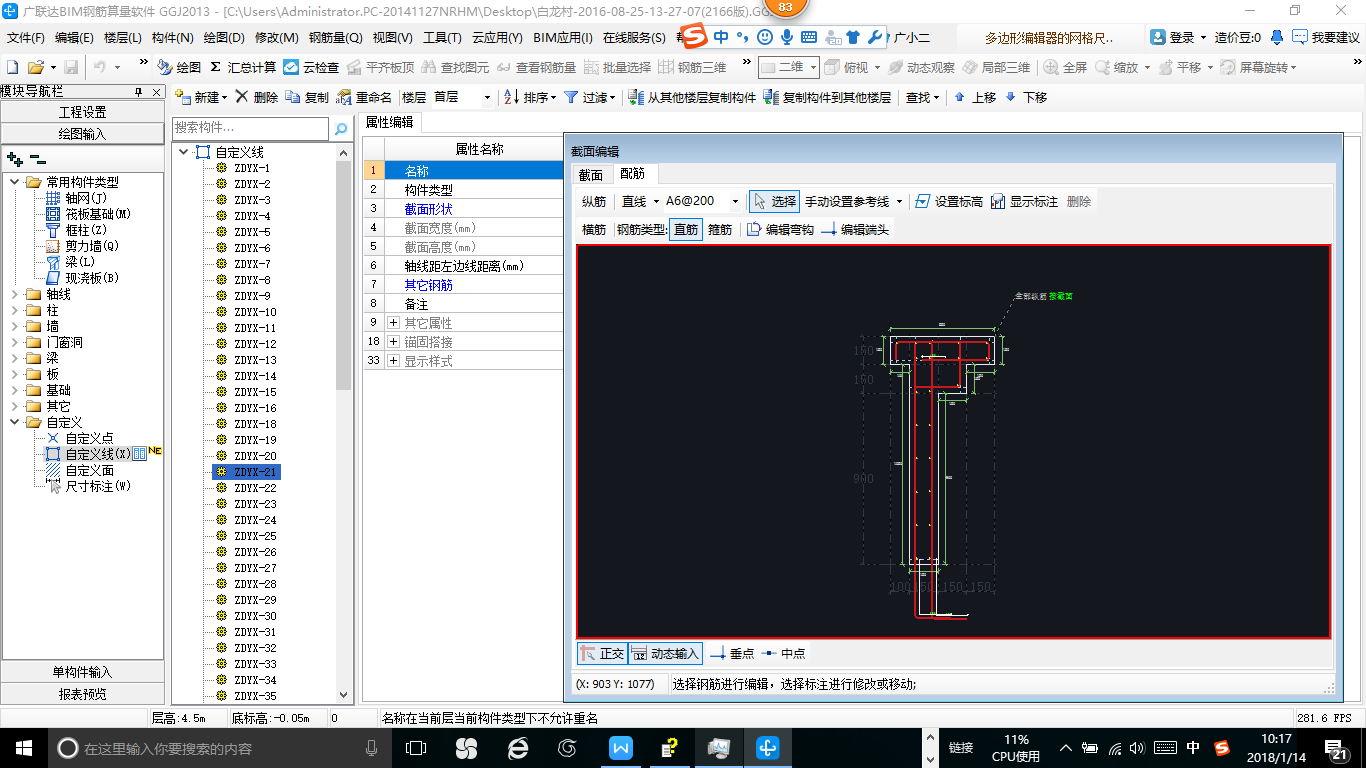
Task: Click 编辑弯钩 tool
Action: click(x=780, y=229)
